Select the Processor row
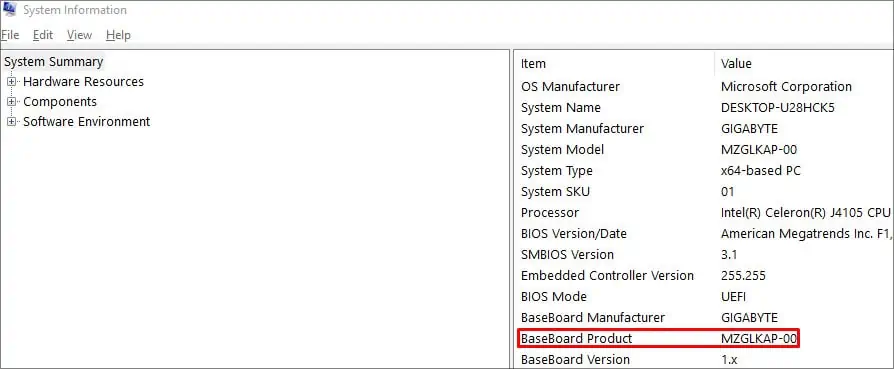This screenshot has width=894, height=369. pos(704,212)
